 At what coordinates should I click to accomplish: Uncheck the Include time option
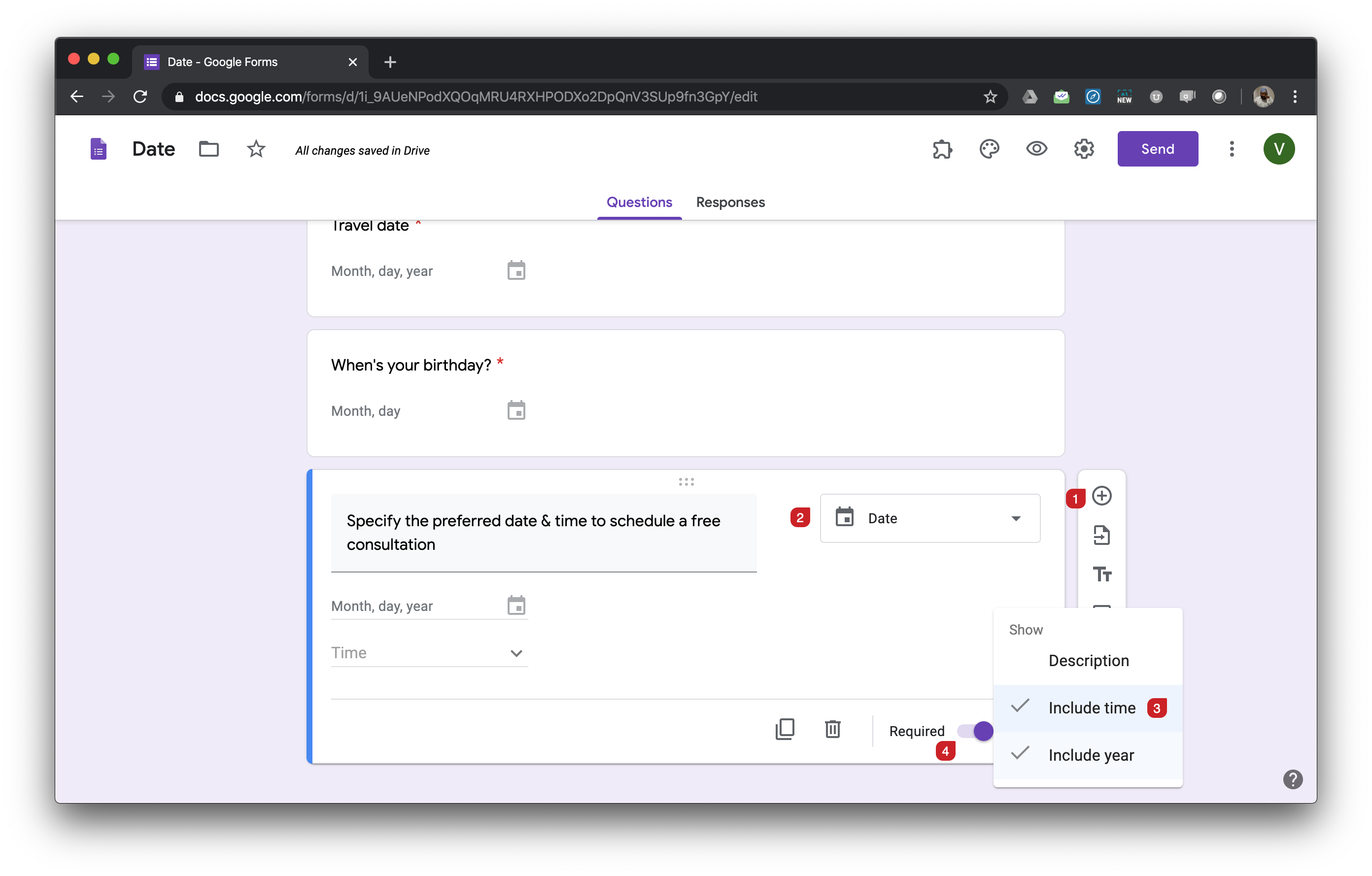(x=1091, y=708)
